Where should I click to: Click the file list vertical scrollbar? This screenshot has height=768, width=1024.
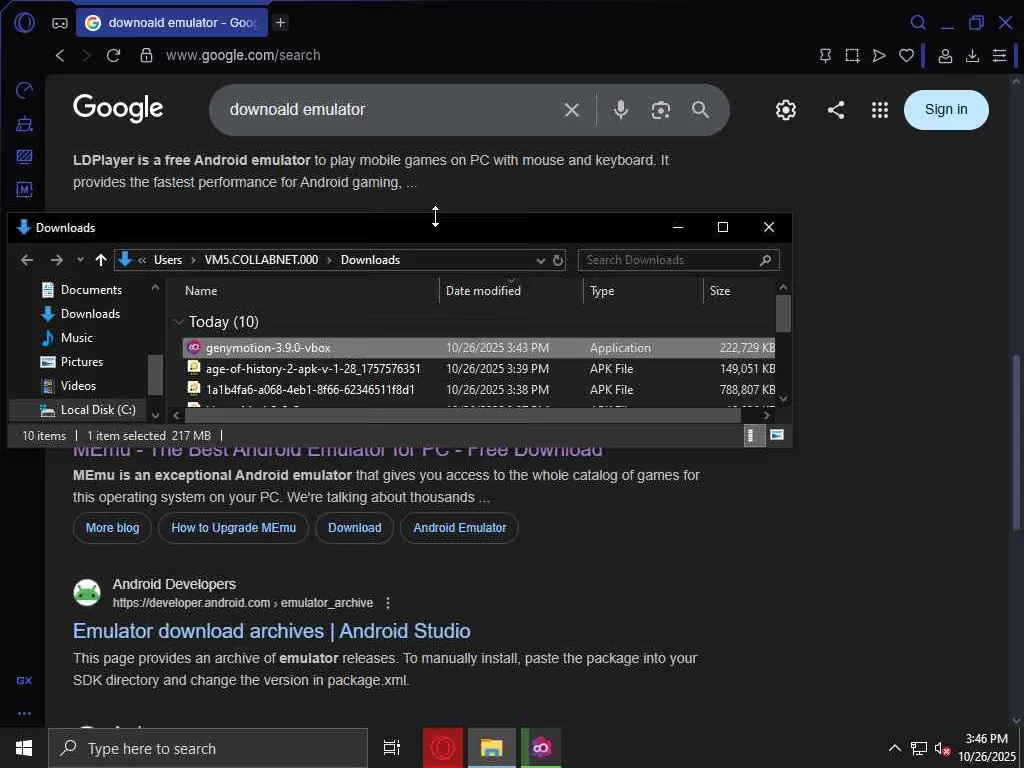783,313
